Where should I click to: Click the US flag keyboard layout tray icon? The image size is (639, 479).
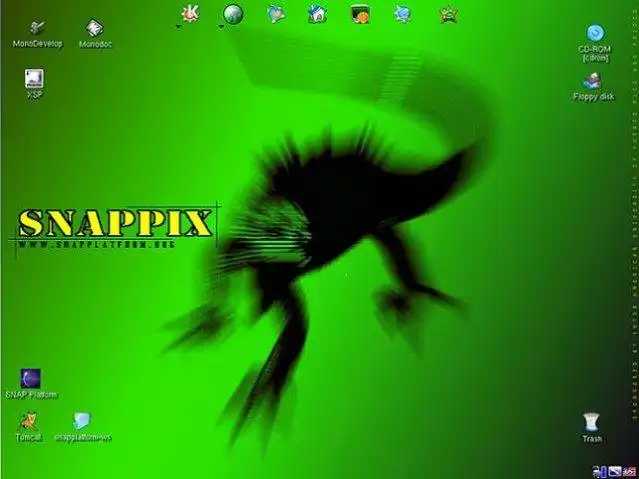(x=627, y=472)
